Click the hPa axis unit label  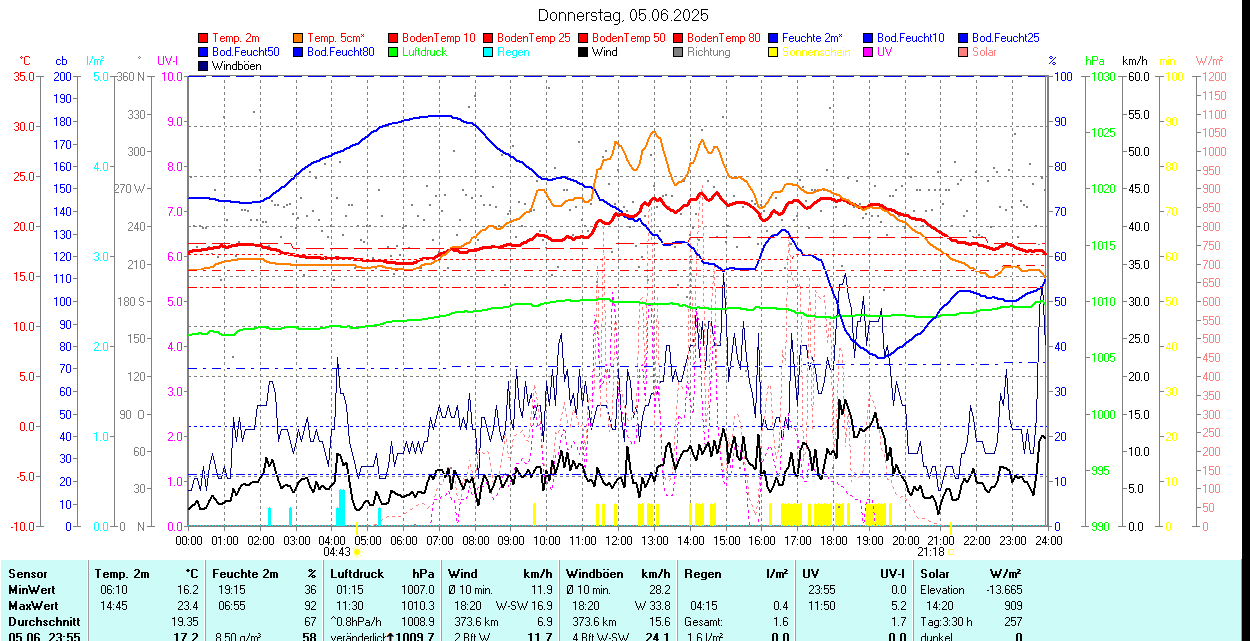[x=1094, y=61]
